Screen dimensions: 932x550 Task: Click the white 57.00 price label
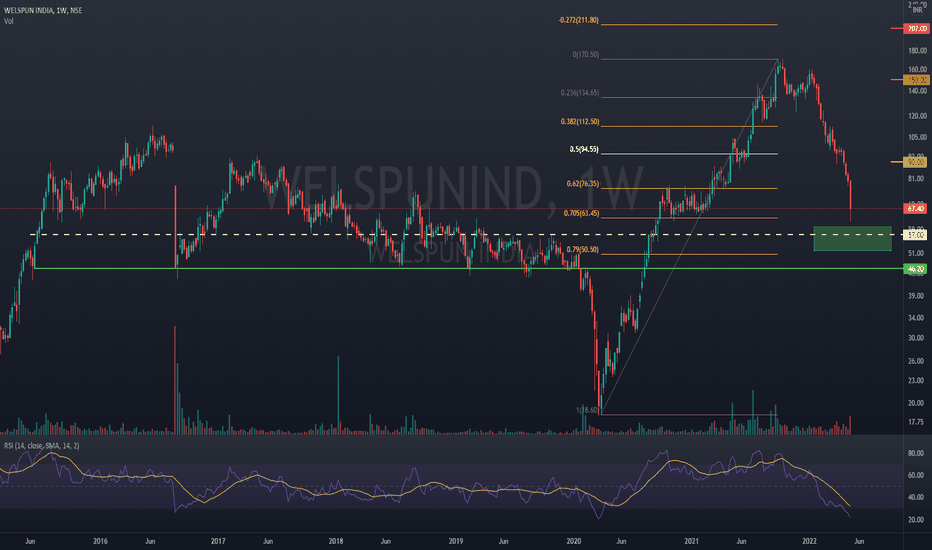916,235
